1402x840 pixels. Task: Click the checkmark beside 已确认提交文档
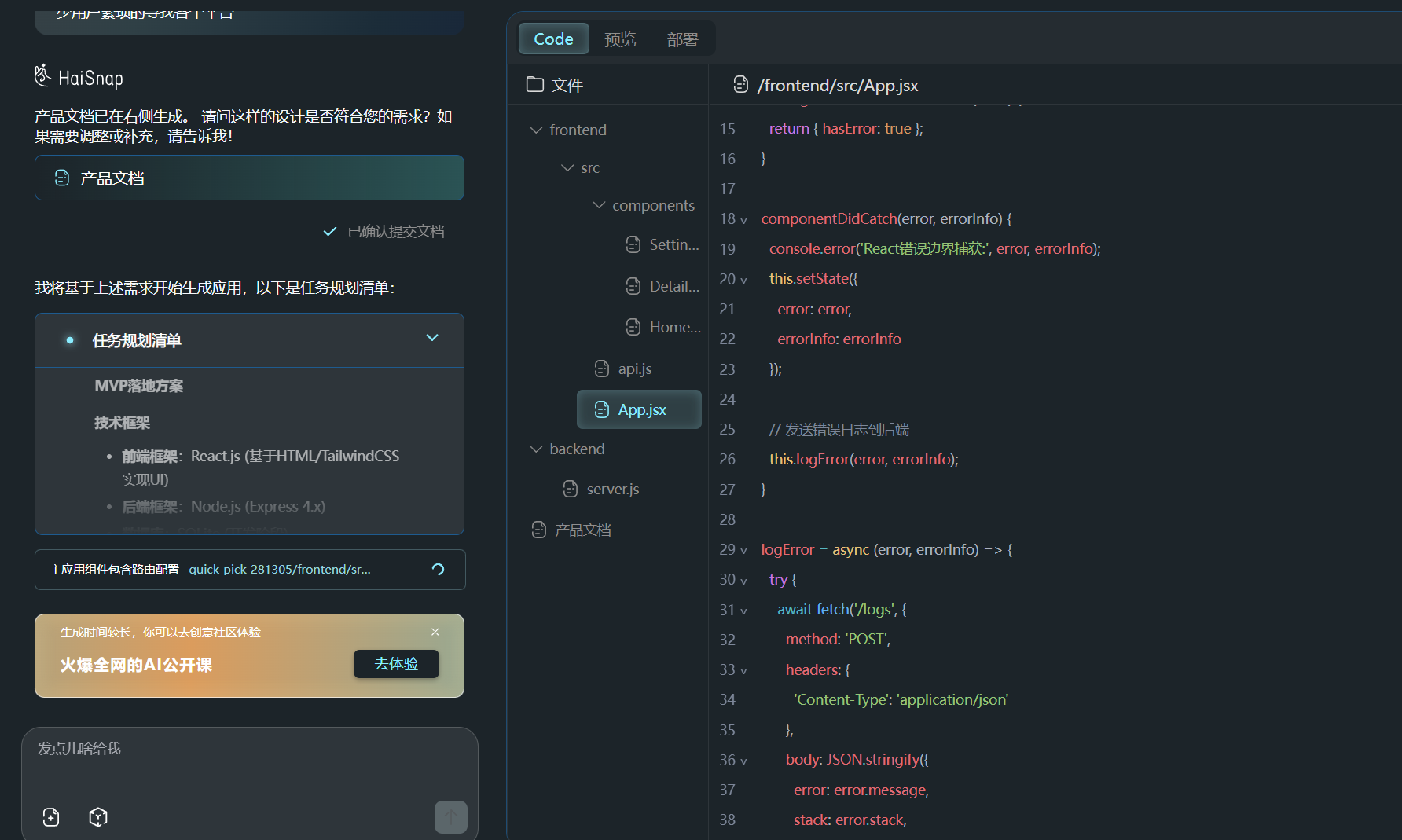[x=330, y=231]
